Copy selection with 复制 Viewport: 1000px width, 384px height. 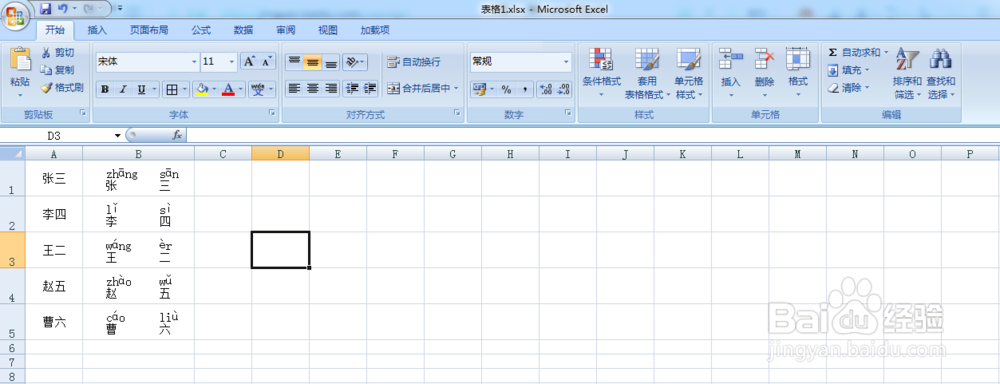[x=58, y=70]
